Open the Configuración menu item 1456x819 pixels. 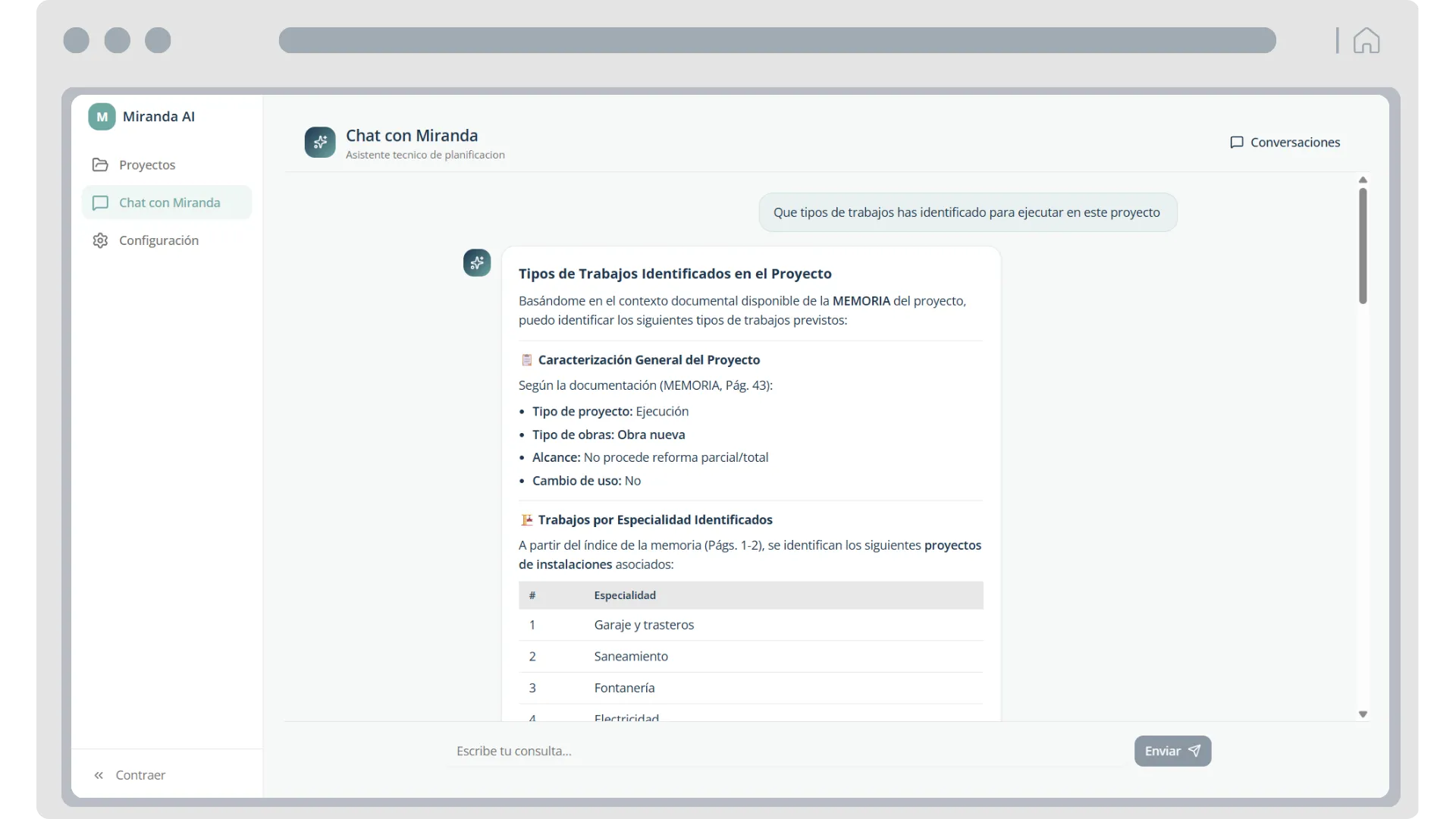(158, 240)
